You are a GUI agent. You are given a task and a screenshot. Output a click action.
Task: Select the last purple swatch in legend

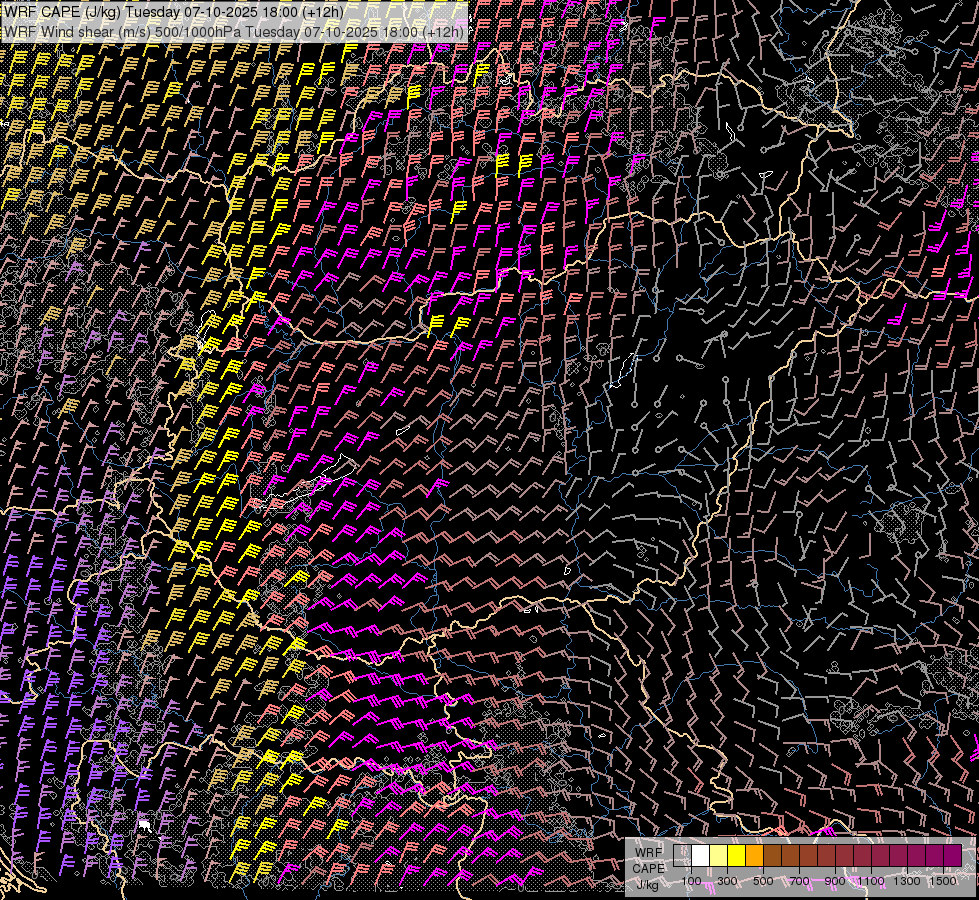coord(952,856)
